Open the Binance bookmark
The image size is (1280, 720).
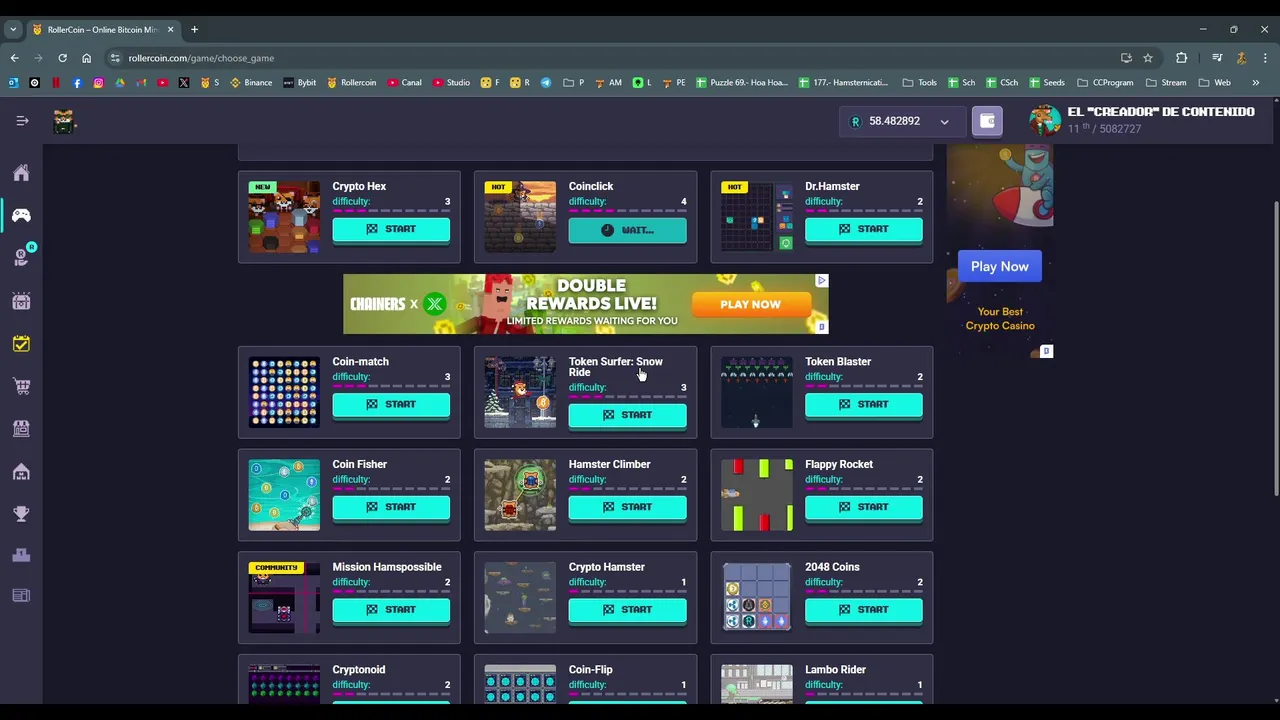[x=251, y=83]
